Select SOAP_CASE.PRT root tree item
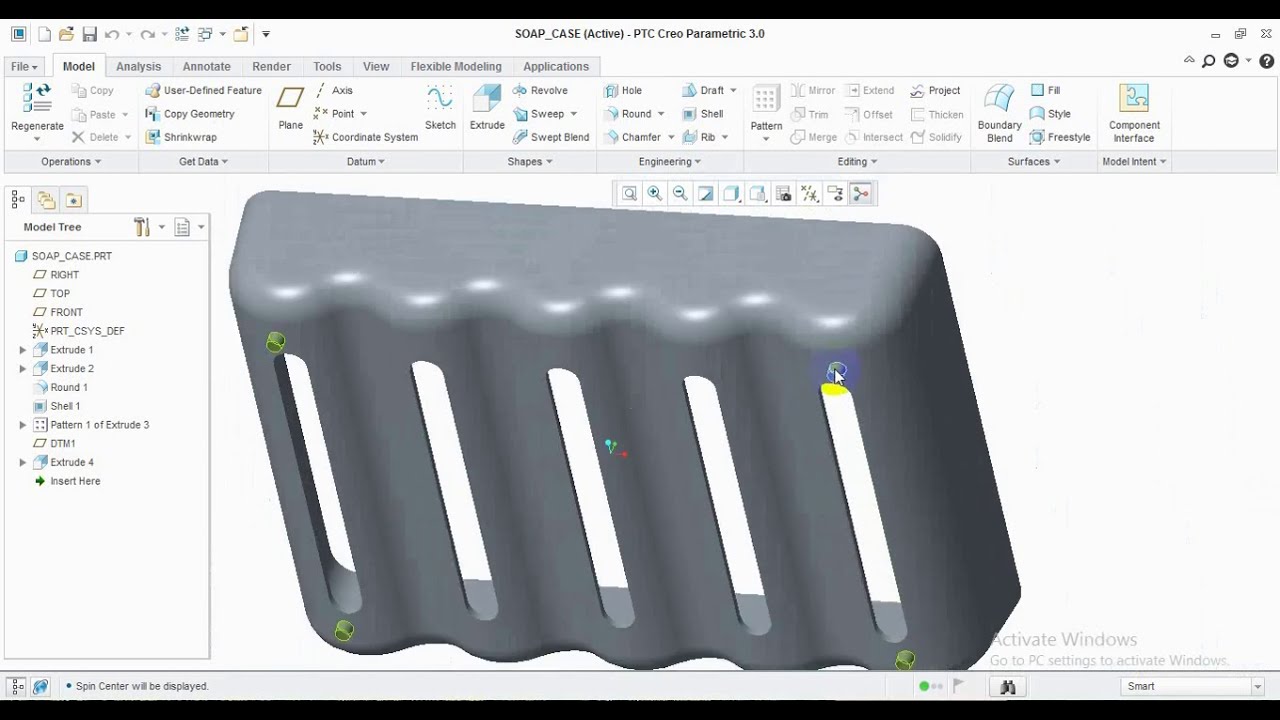1280x720 pixels. (63, 256)
